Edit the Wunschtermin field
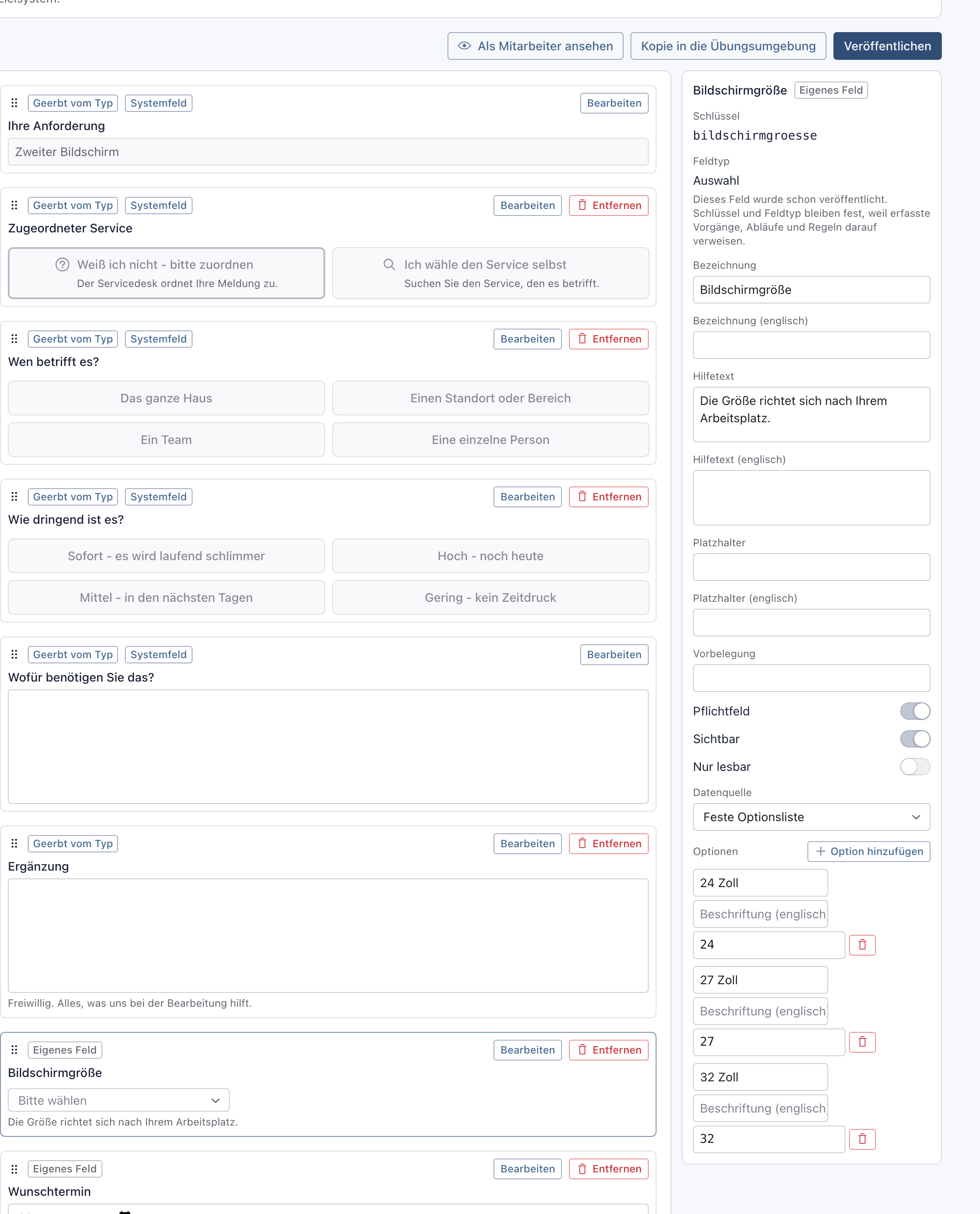The image size is (980, 1214). 527,1169
